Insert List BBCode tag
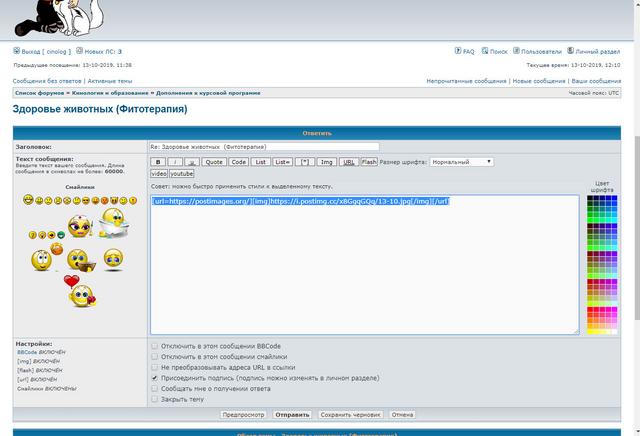Viewport: 640px width, 436px height. (260, 162)
